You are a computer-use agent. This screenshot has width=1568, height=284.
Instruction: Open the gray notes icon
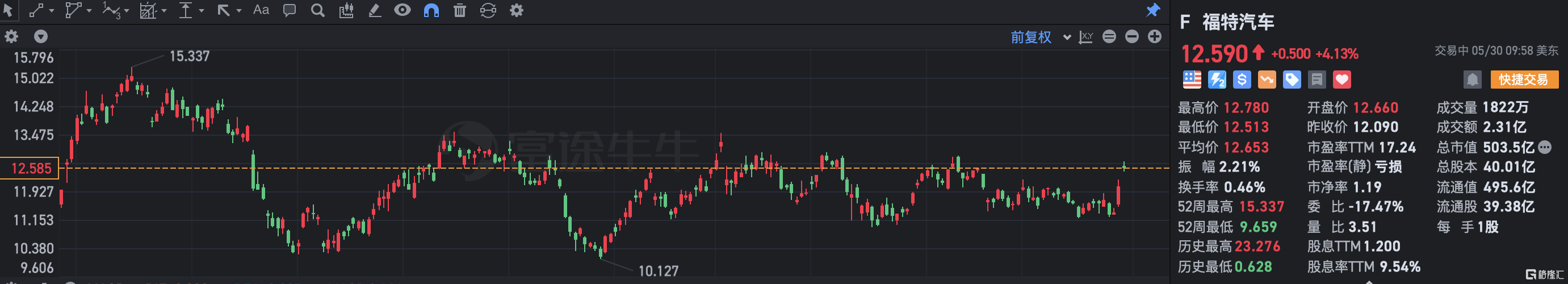click(1317, 80)
